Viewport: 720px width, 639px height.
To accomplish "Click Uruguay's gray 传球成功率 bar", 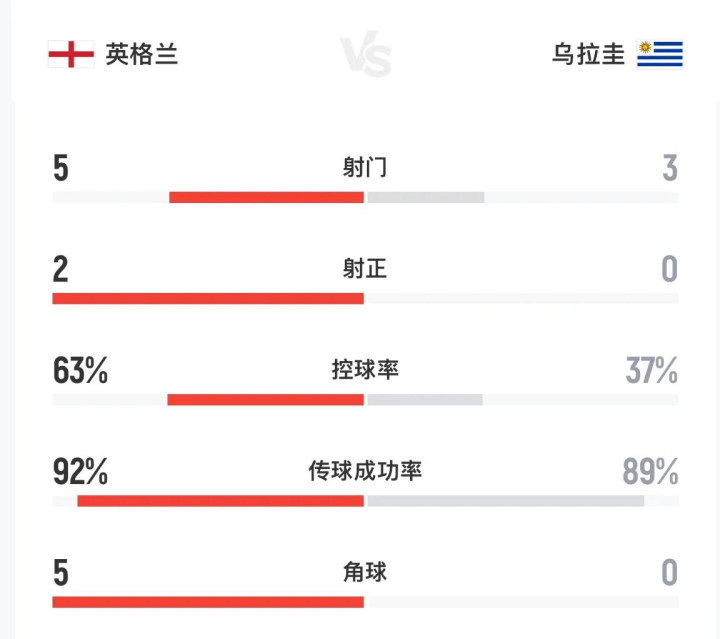I will point(505,500).
